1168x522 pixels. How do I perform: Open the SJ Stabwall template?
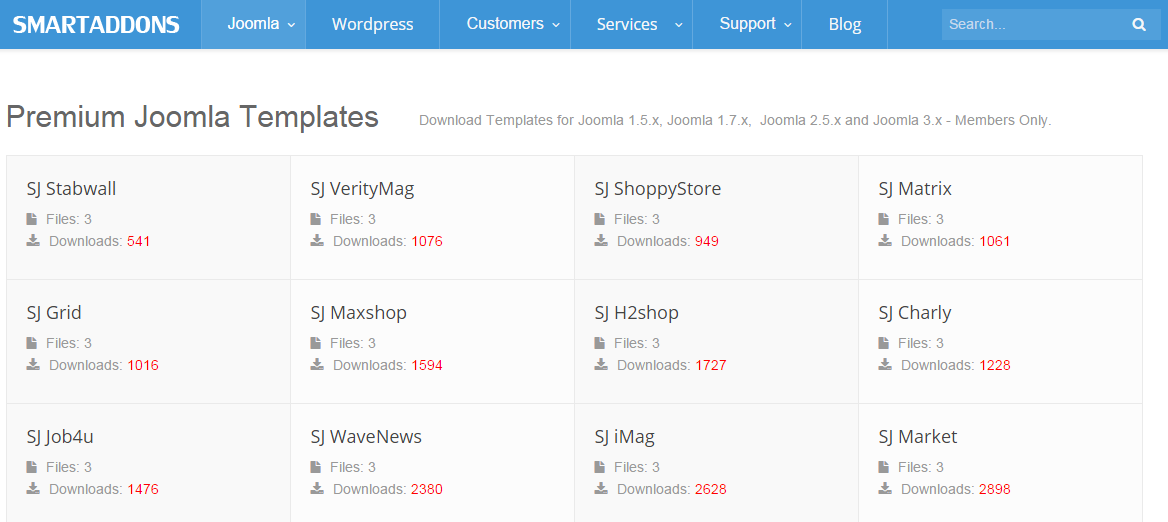click(x=72, y=189)
